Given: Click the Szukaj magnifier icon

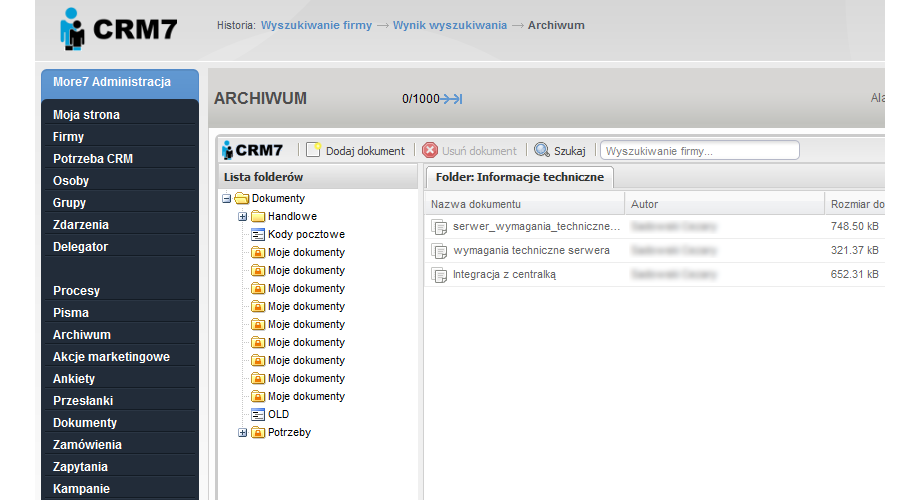Looking at the screenshot, I should coord(542,150).
